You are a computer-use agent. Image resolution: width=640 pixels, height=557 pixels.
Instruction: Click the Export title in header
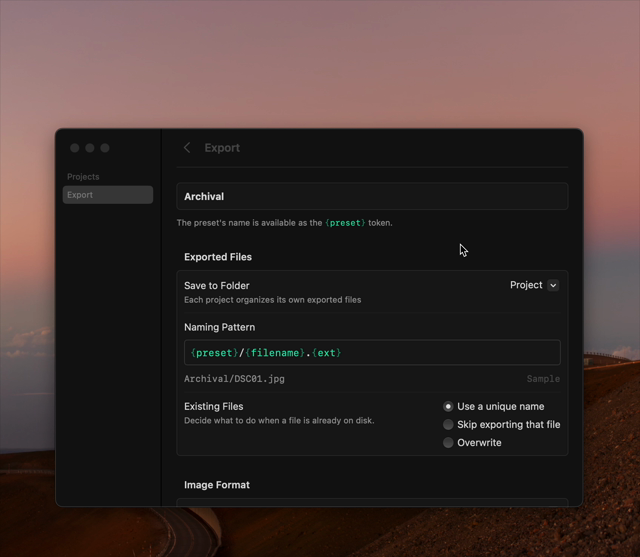(222, 148)
